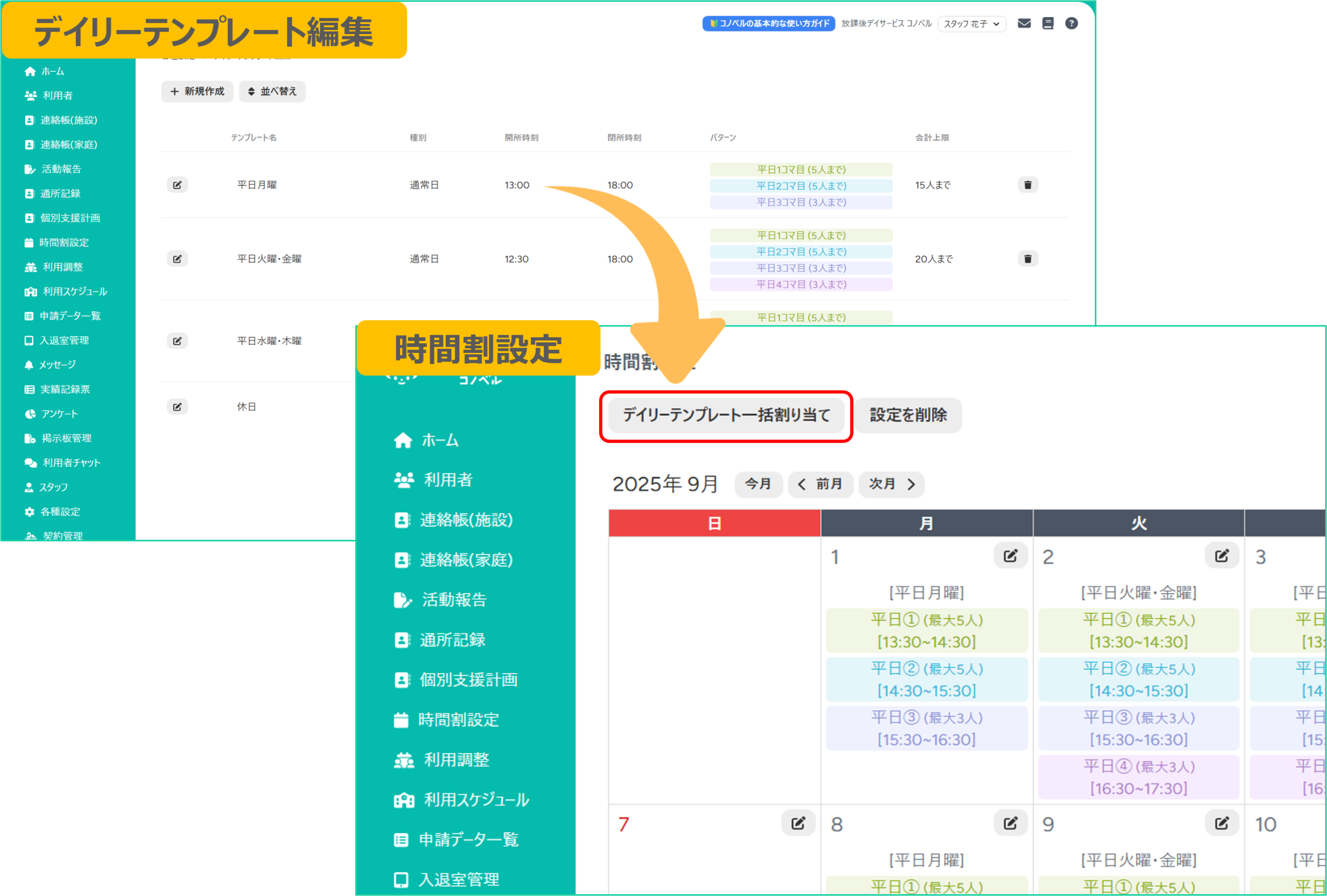This screenshot has height=896, width=1327.
Task: Edit the 休日 template with pencil icon
Action: (x=177, y=407)
